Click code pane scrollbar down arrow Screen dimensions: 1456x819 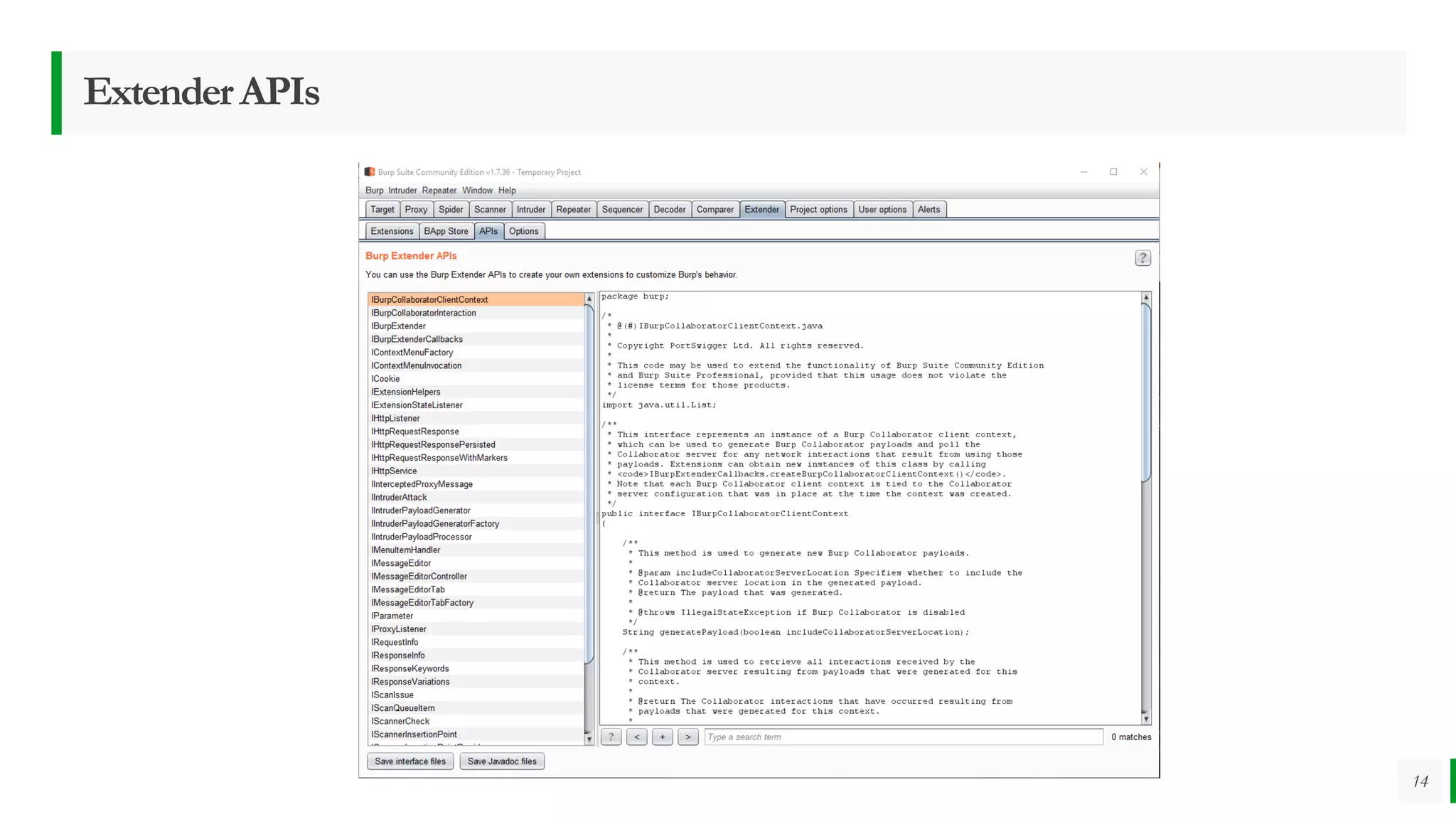(x=1146, y=719)
